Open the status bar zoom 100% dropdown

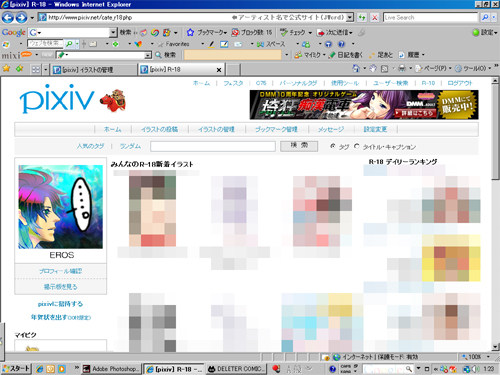click(488, 357)
